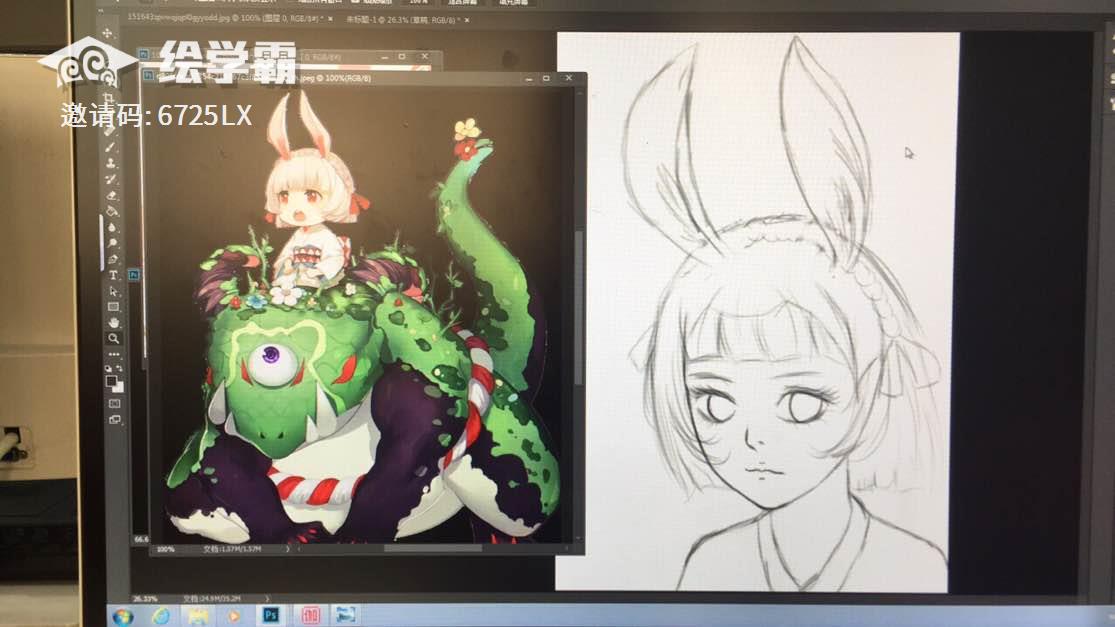Click the 填充屏幕 fill screen button
The height and width of the screenshot is (627, 1115).
(513, 2)
